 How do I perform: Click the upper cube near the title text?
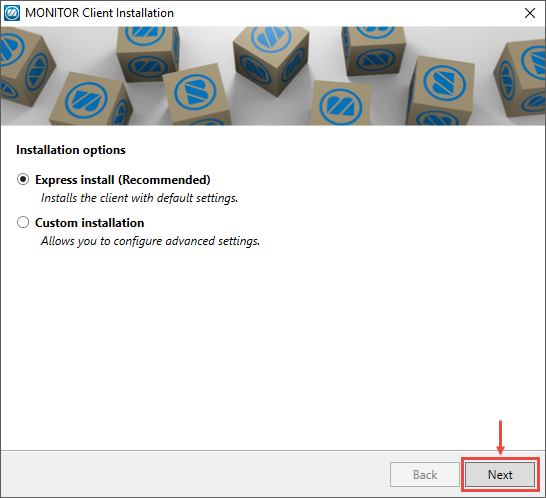(x=148, y=52)
